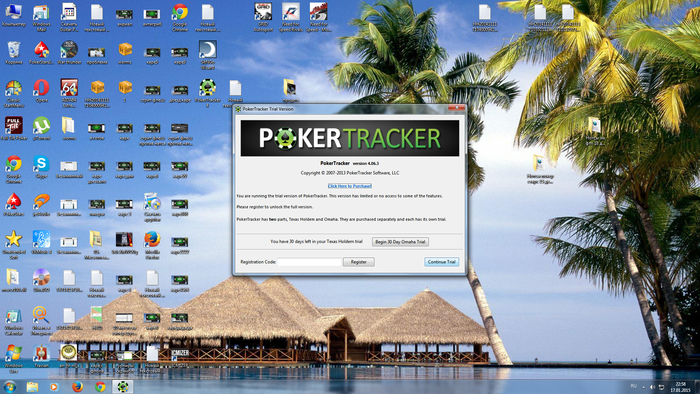This screenshot has height=394, width=700.
Task: Select the Скачать Guitar Pro shortcut
Action: (x=69, y=18)
